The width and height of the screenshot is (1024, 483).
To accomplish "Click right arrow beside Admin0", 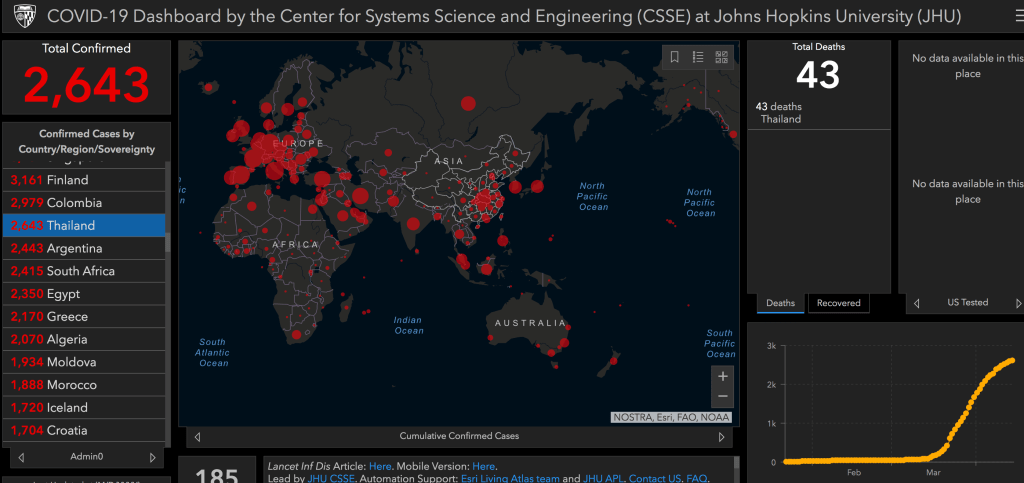I will [x=152, y=457].
